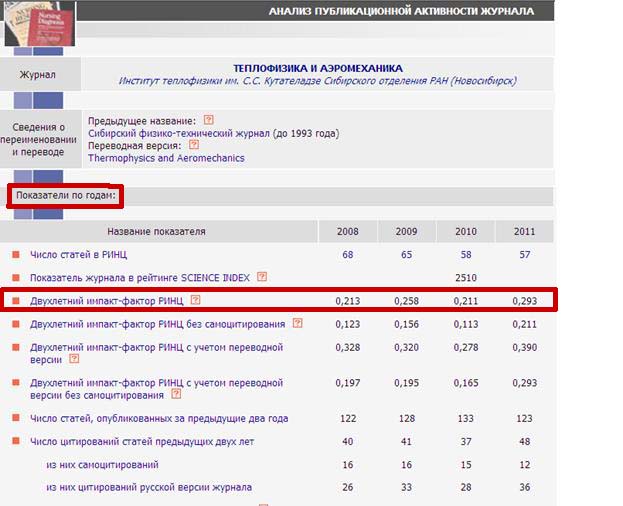The image size is (623, 506).
Task: Click impact factor value 0,165
Action: [x=466, y=383]
